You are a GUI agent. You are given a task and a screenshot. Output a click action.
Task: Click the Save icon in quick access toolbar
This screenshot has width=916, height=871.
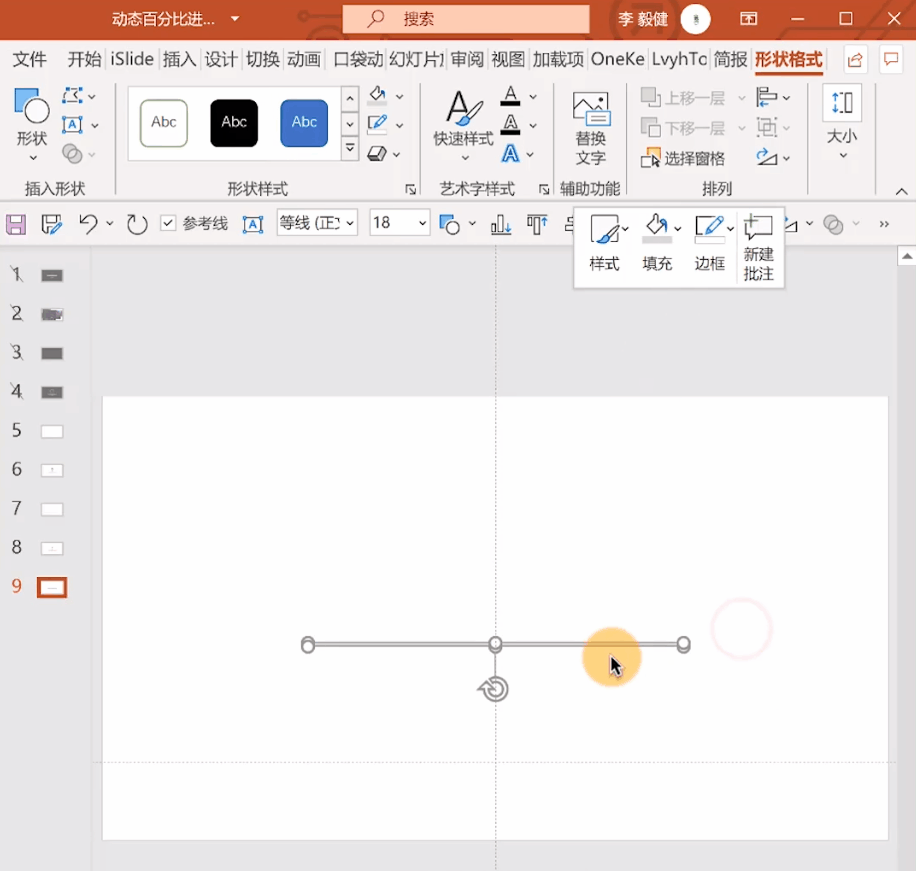coord(16,224)
